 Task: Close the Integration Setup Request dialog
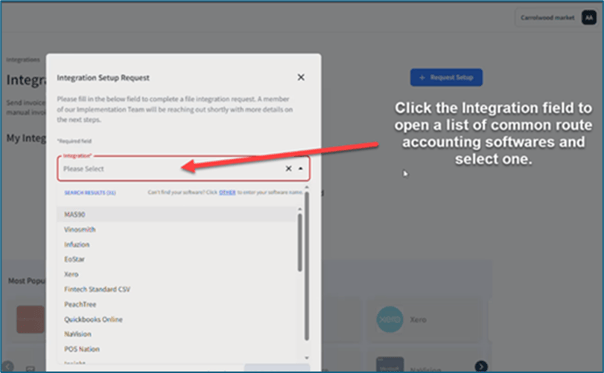[301, 77]
